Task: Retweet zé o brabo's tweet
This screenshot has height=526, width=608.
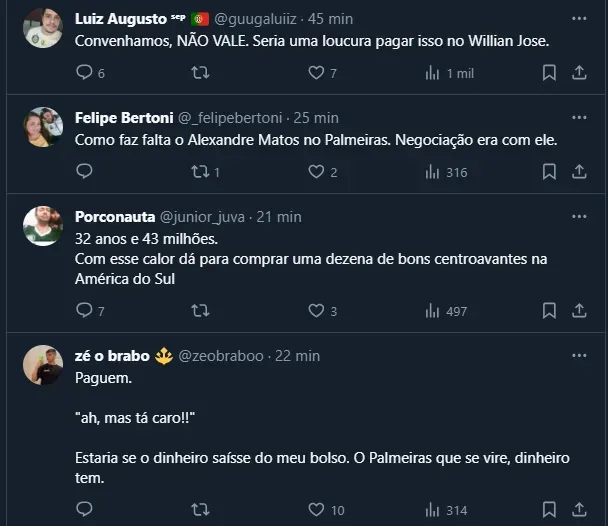Action: (x=200, y=510)
